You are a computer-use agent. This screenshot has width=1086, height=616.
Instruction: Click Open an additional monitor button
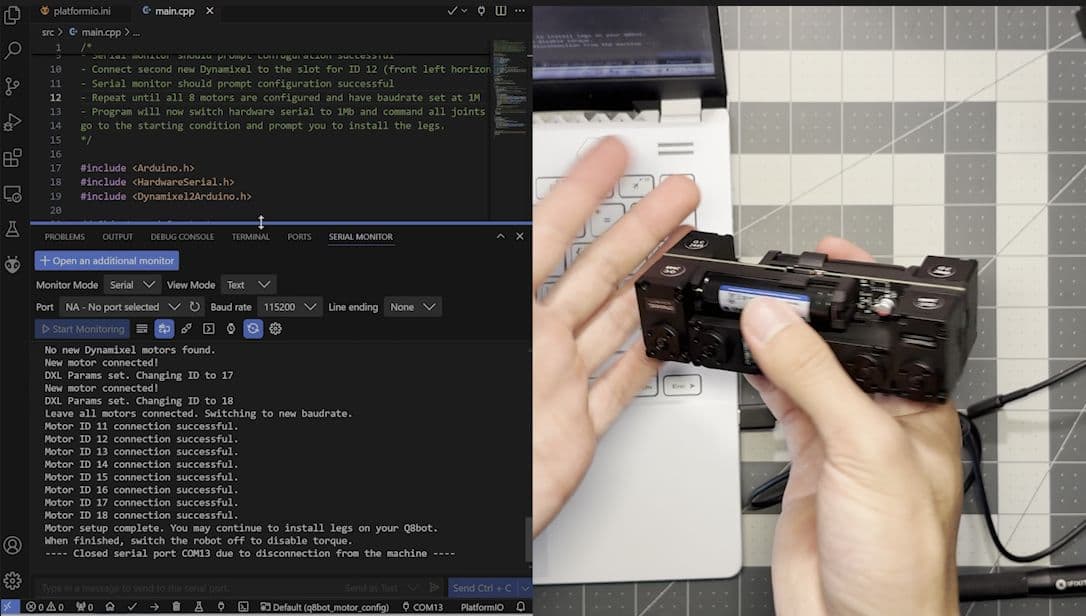click(107, 261)
